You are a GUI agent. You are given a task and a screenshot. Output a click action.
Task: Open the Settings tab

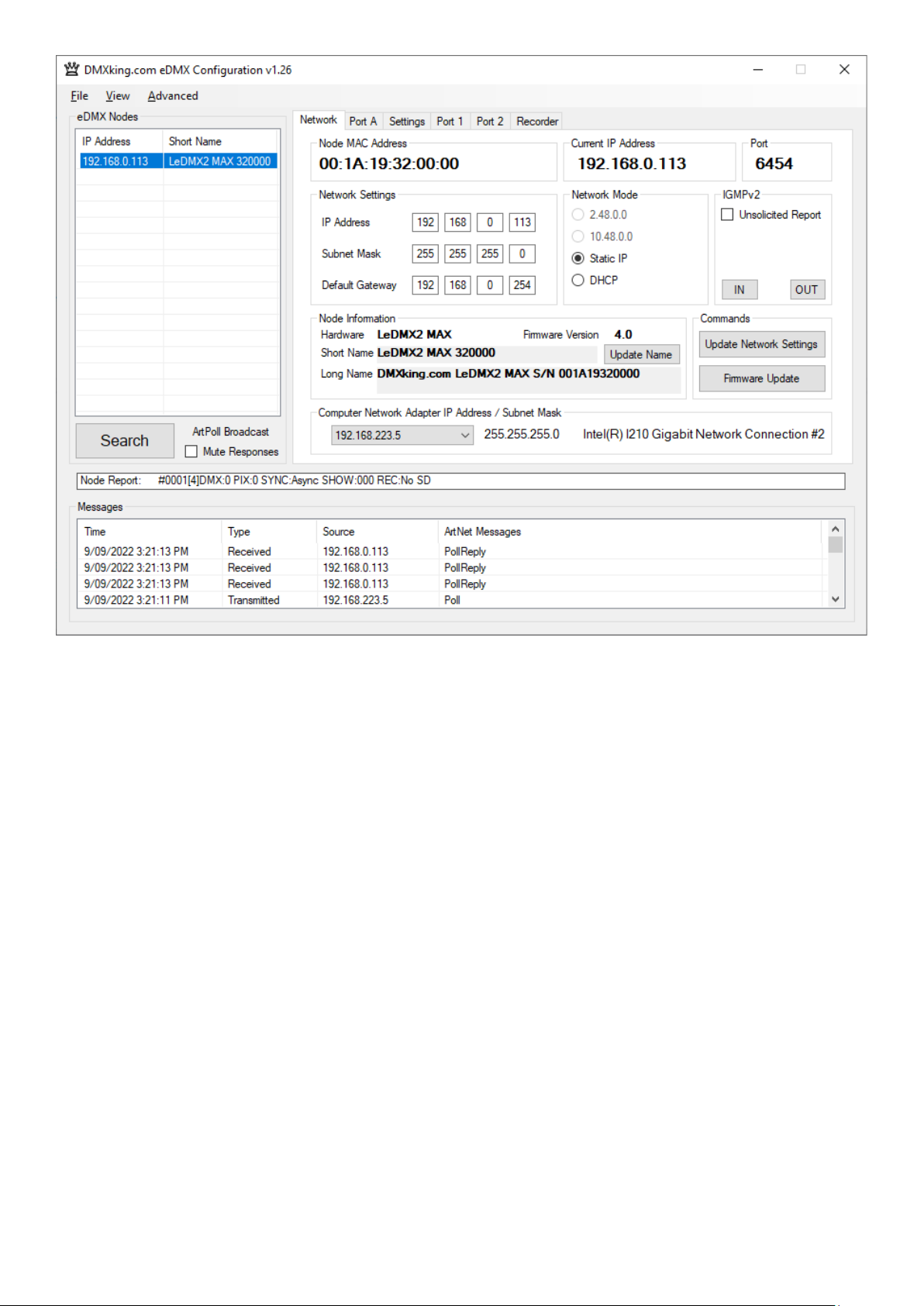(407, 122)
